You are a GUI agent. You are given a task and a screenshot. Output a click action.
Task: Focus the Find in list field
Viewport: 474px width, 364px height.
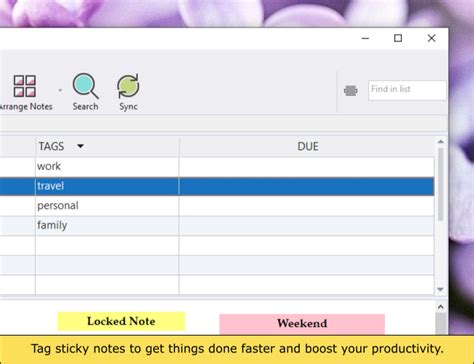tap(407, 90)
